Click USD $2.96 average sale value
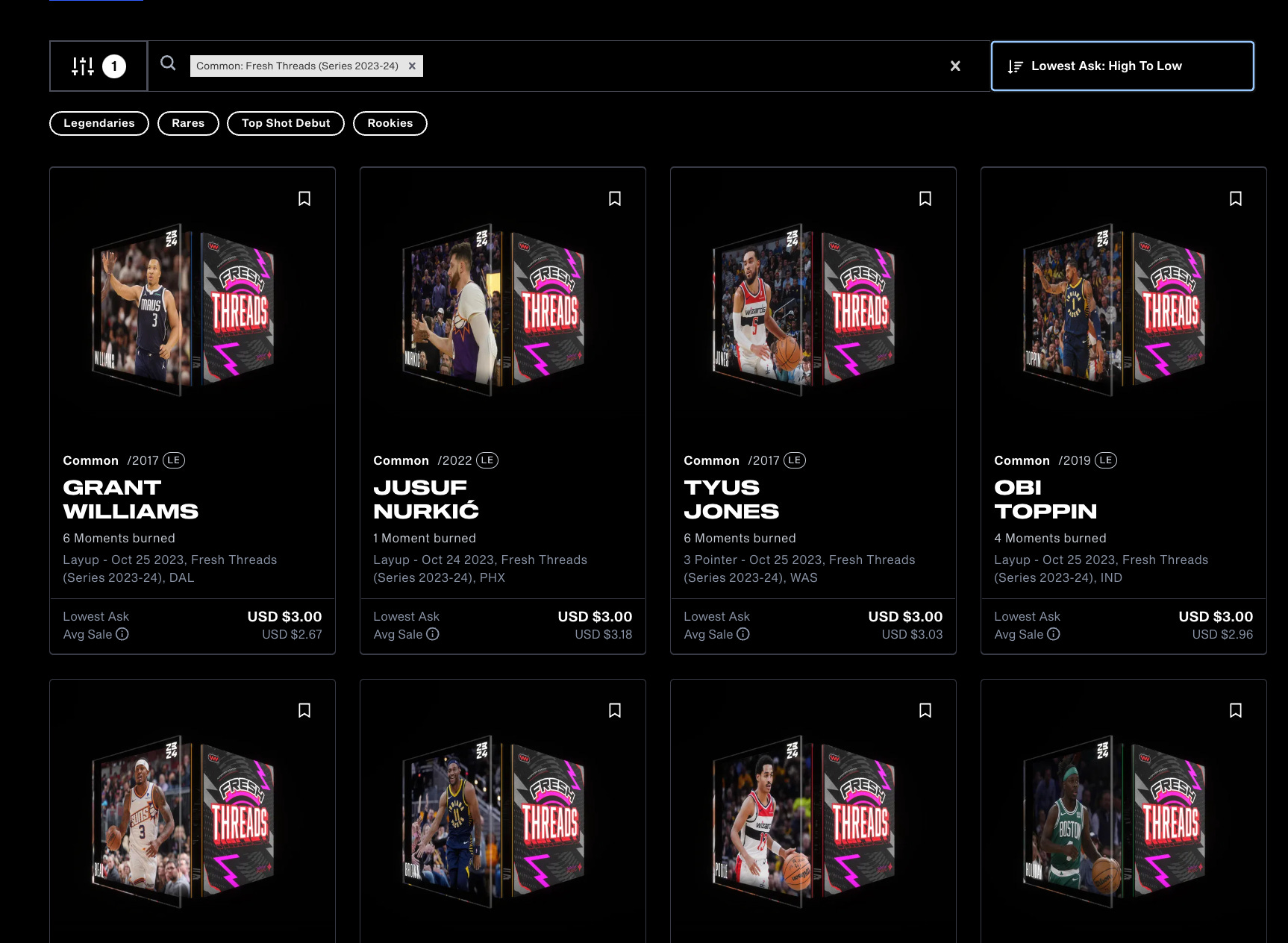Screen dimensions: 1288x943 pyautogui.click(x=1222, y=634)
